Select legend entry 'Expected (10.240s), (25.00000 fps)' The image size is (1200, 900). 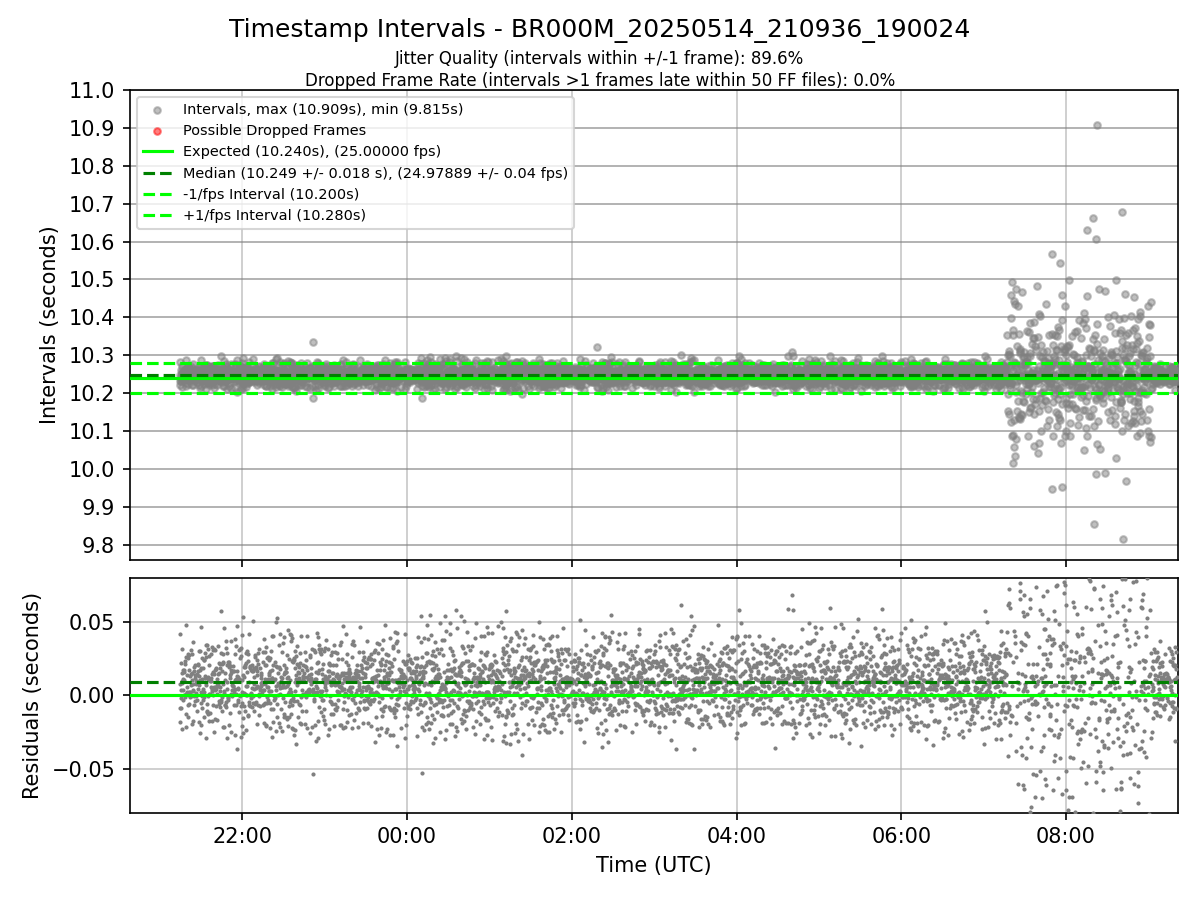[x=312, y=151]
